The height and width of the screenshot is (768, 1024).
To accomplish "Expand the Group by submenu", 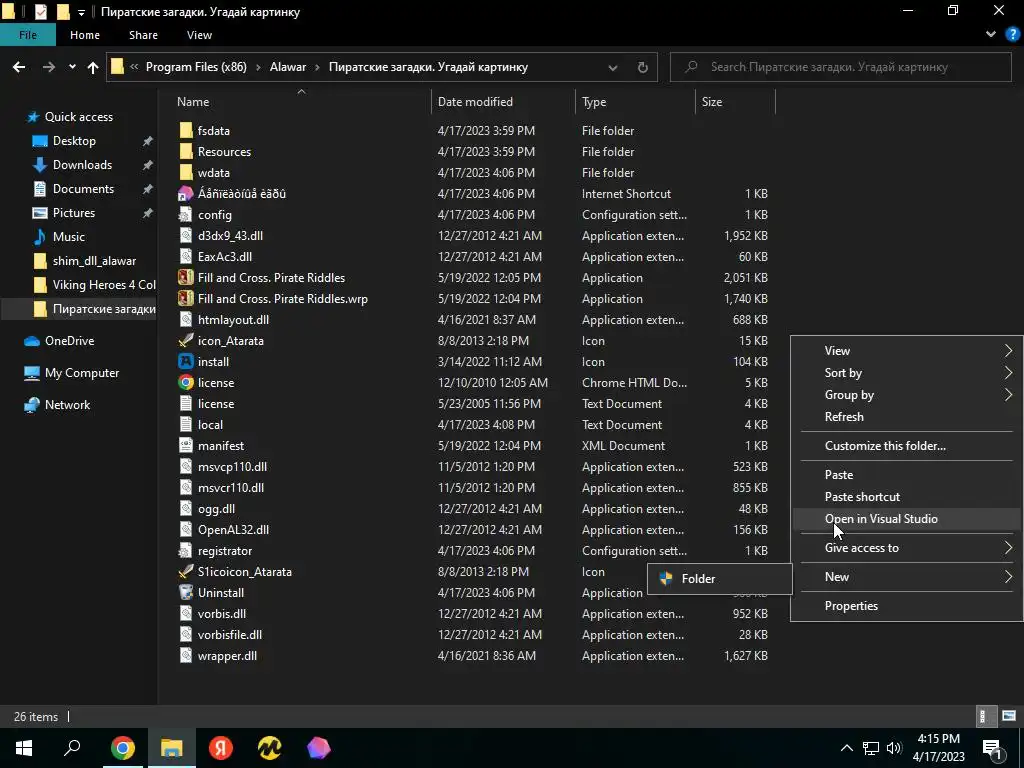I will 1009,394.
